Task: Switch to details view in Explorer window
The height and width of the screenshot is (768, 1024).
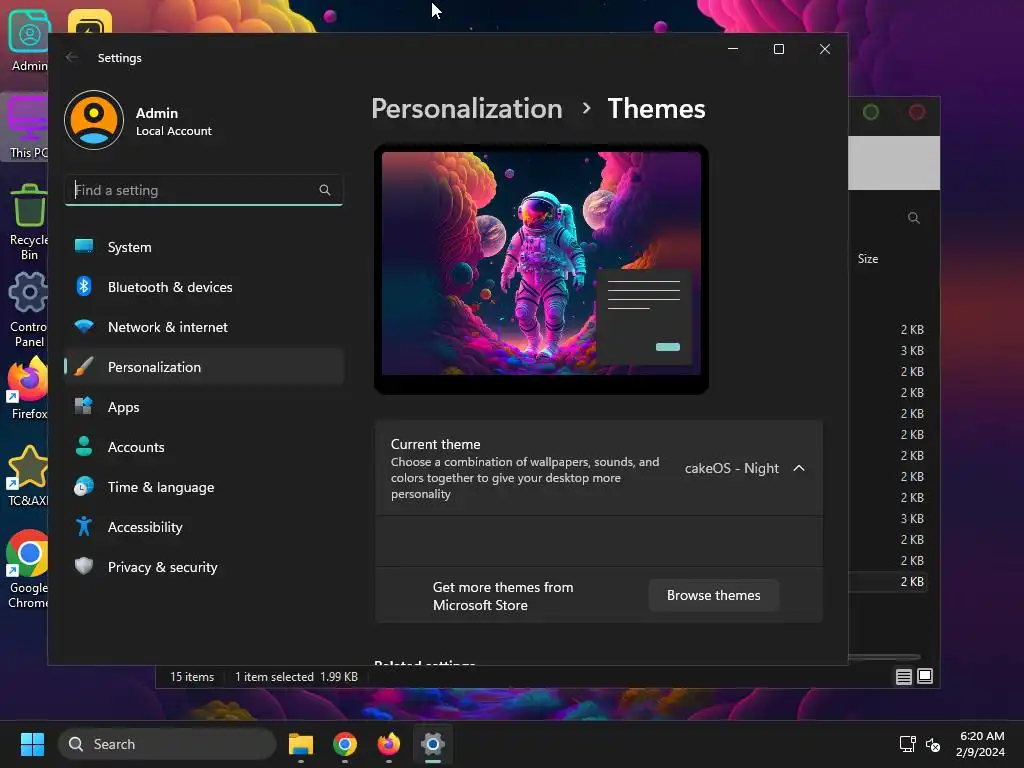Action: pyautogui.click(x=903, y=677)
